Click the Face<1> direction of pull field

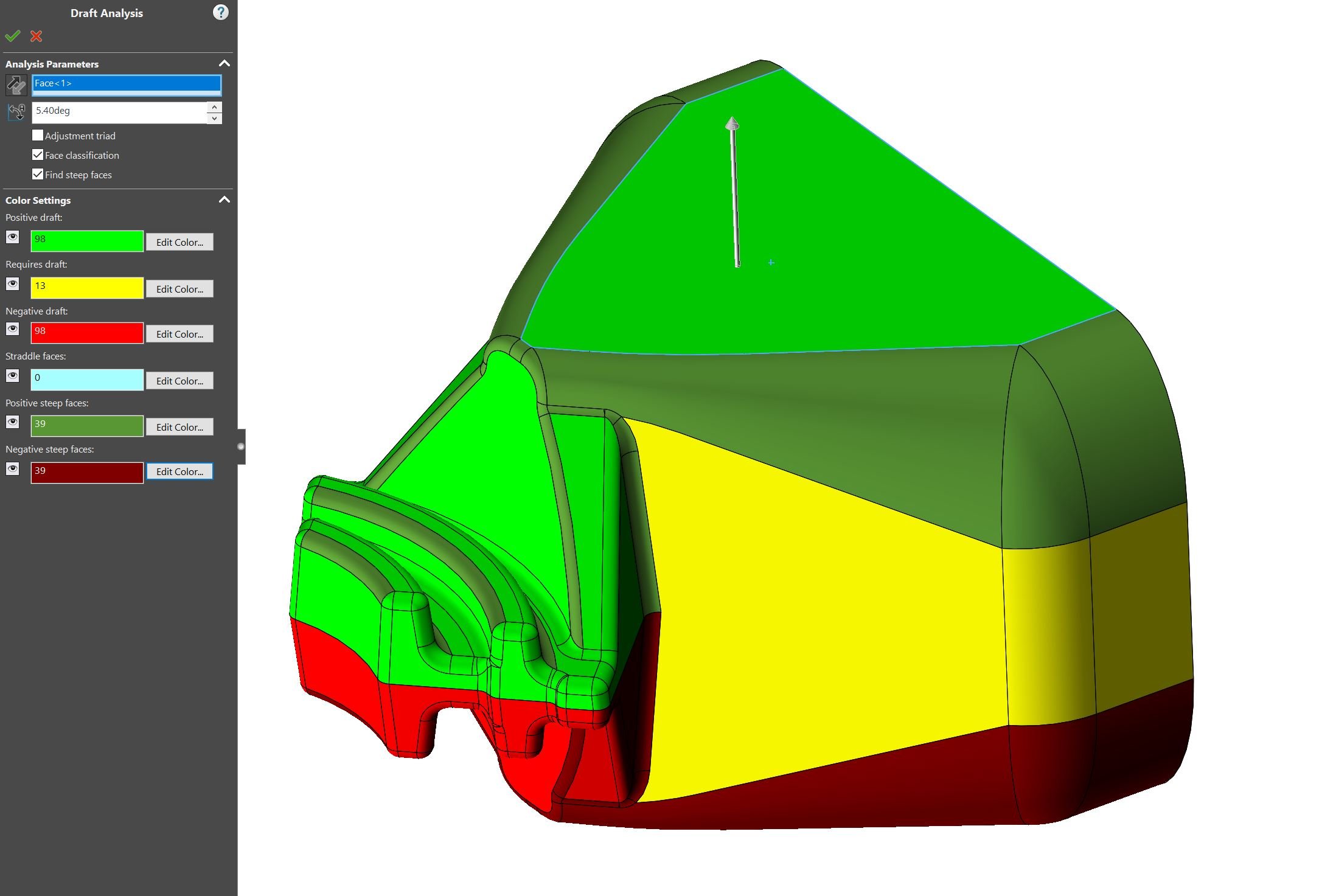click(x=126, y=84)
